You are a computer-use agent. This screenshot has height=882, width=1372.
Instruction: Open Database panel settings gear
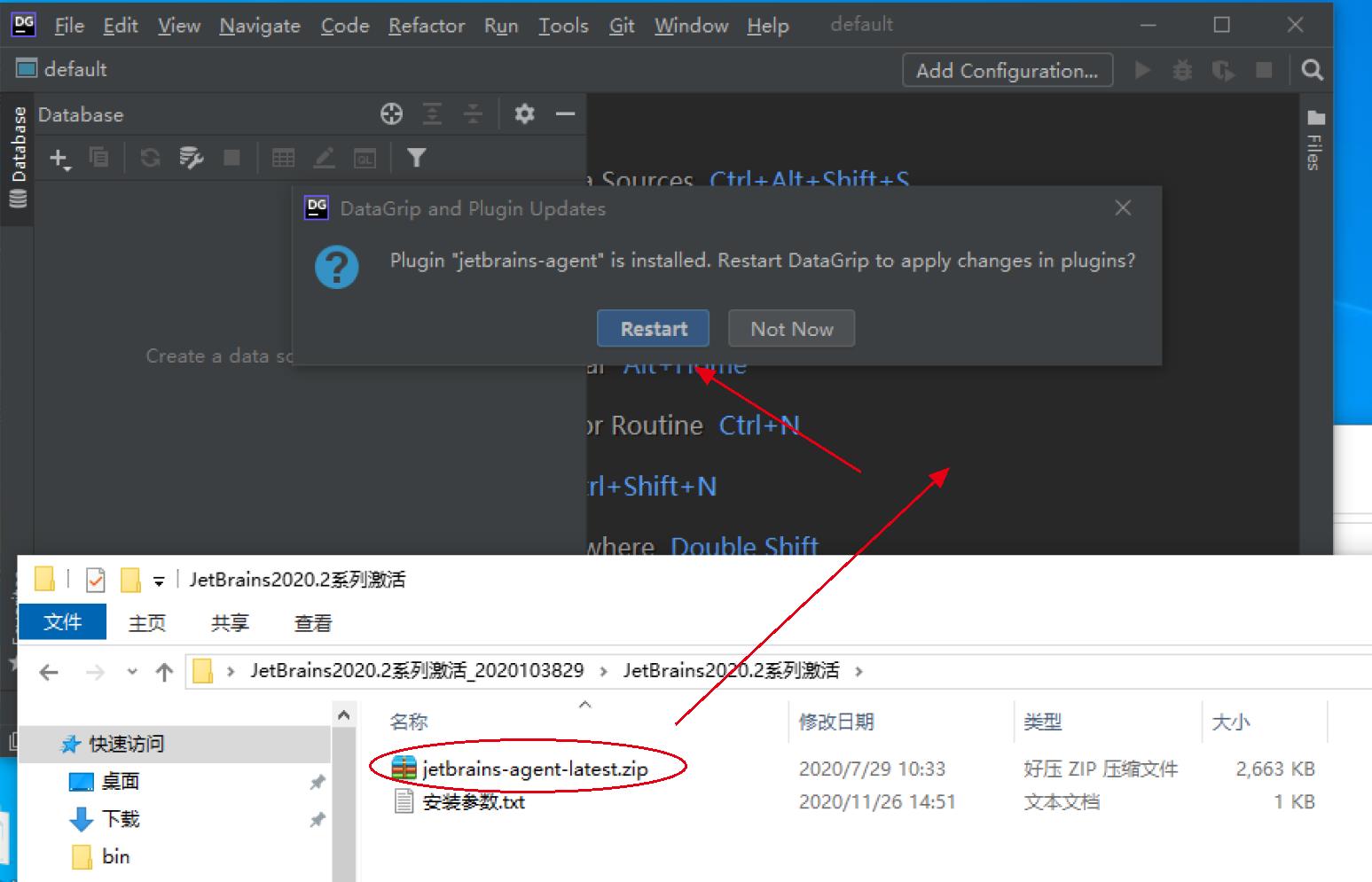[x=524, y=113]
